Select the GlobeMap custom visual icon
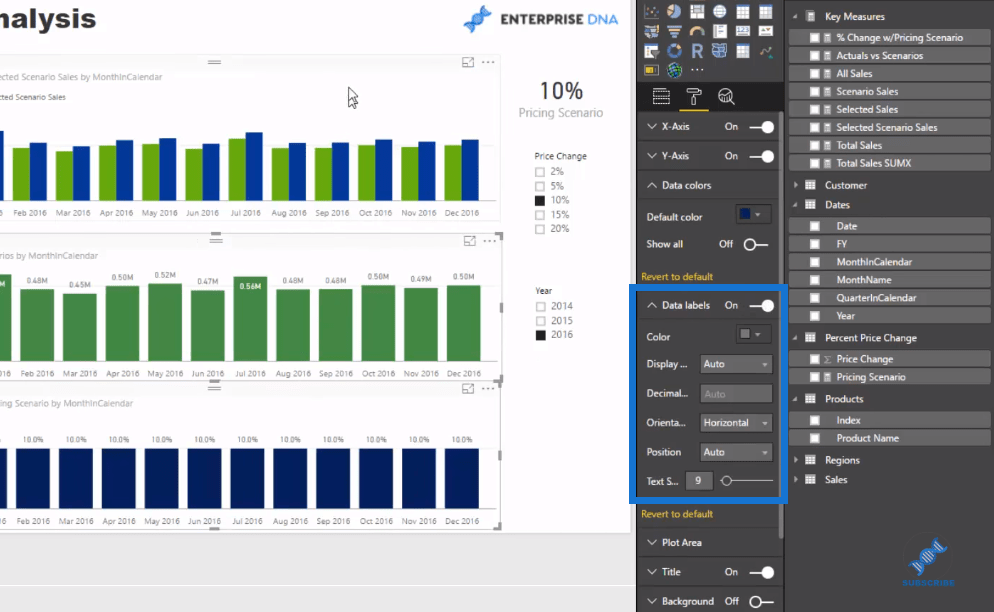This screenshot has height=612, width=994. point(674,70)
